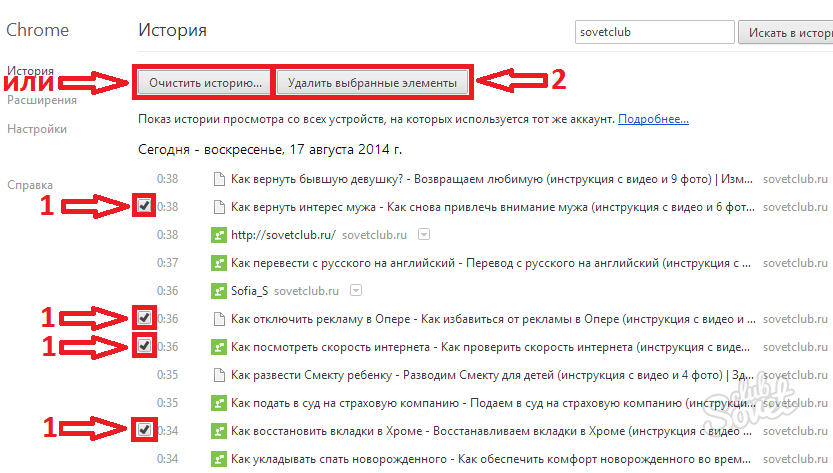The image size is (833, 473).
Task: Click favicon of 'Как подать в суд' entry
Action: 219,403
